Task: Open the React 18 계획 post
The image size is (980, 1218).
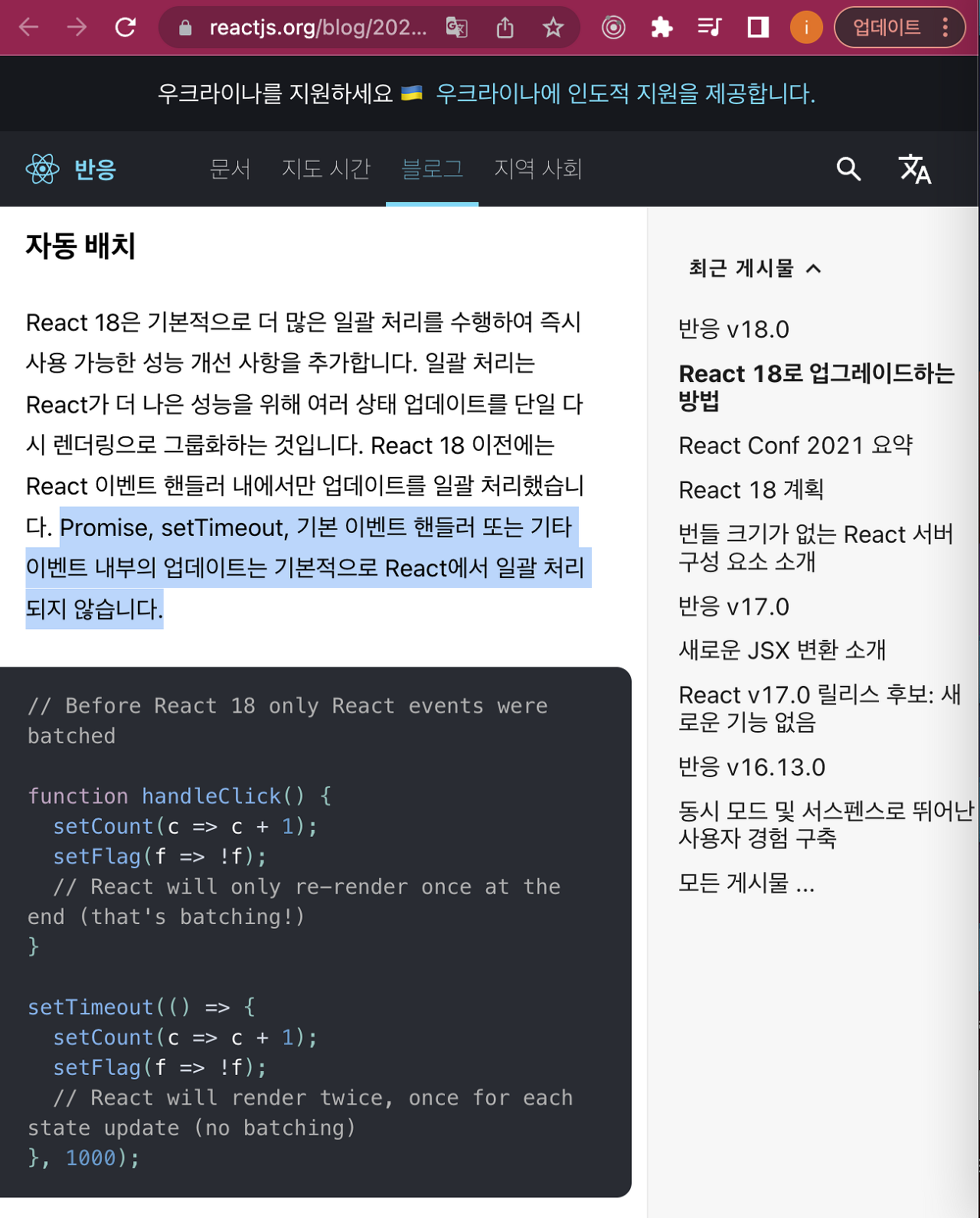Action: (x=751, y=490)
